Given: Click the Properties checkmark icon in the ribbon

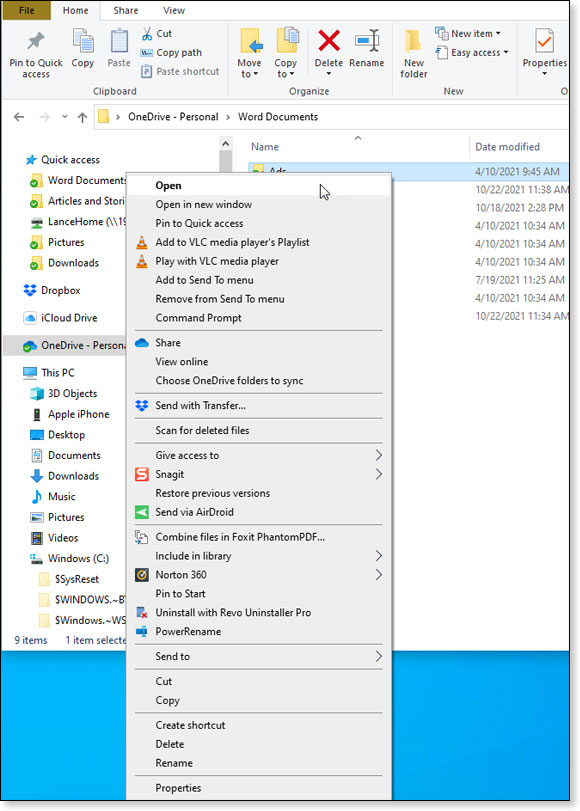Looking at the screenshot, I should 544,41.
